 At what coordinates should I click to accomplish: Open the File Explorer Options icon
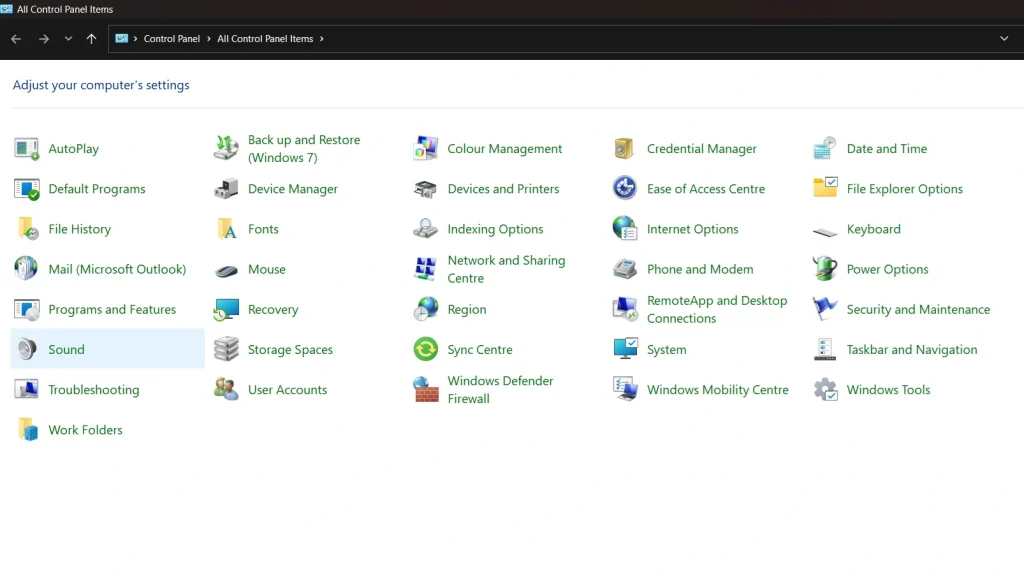coord(825,188)
